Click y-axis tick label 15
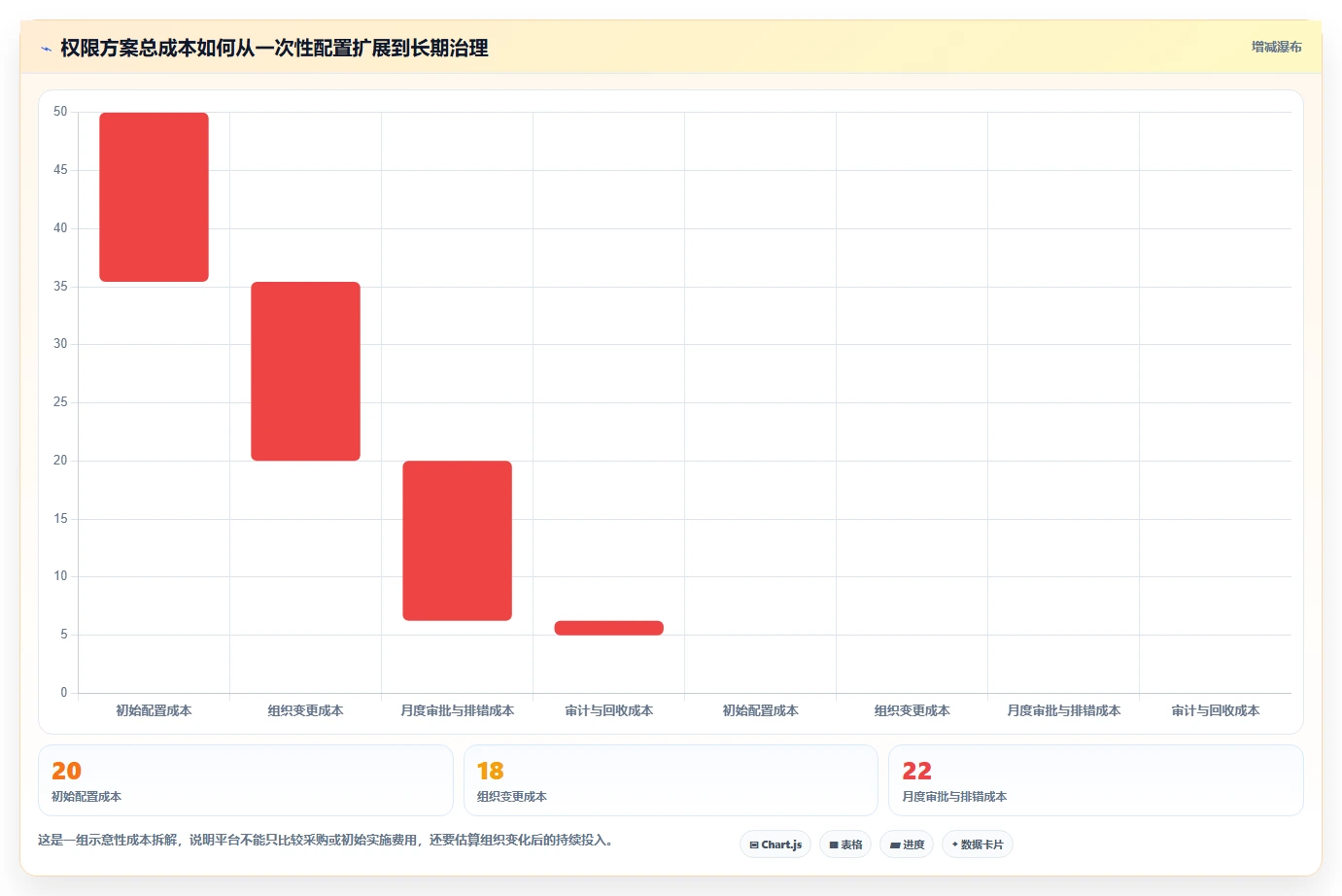 60,519
